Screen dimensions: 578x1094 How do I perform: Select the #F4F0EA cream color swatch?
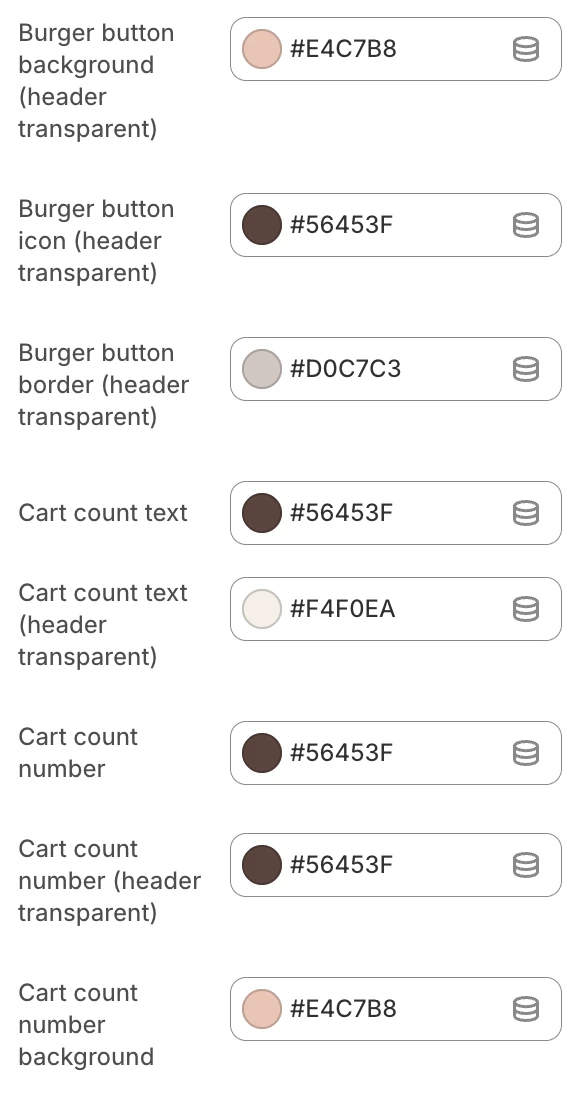click(262, 609)
